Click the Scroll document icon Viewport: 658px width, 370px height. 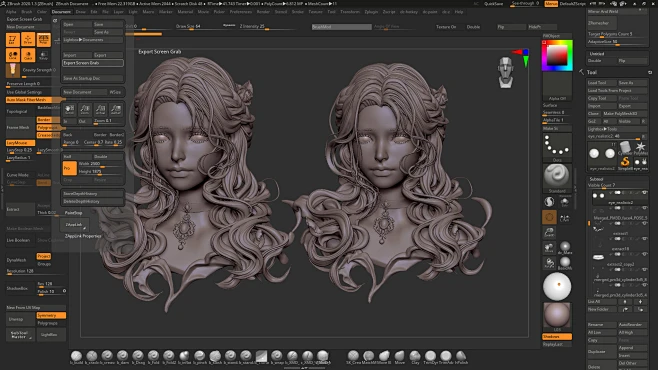click(70, 109)
